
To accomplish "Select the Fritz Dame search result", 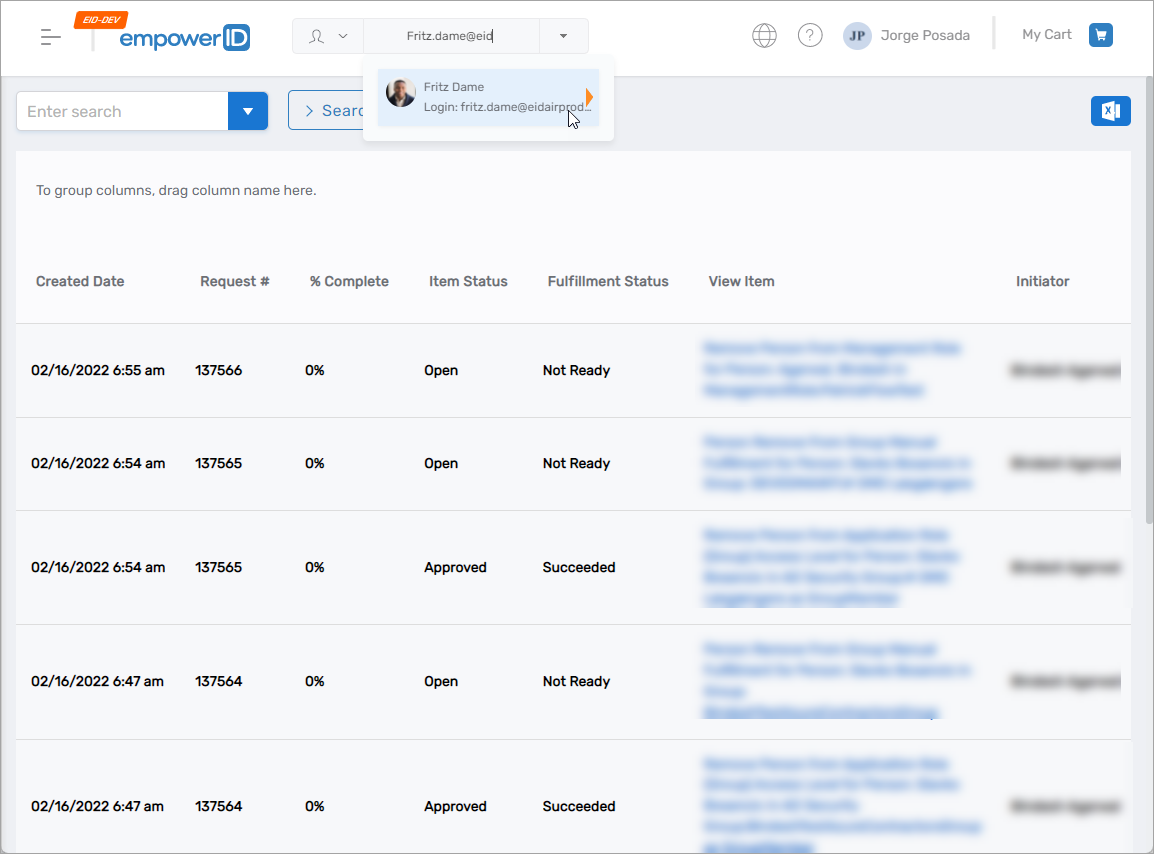I will point(490,97).
